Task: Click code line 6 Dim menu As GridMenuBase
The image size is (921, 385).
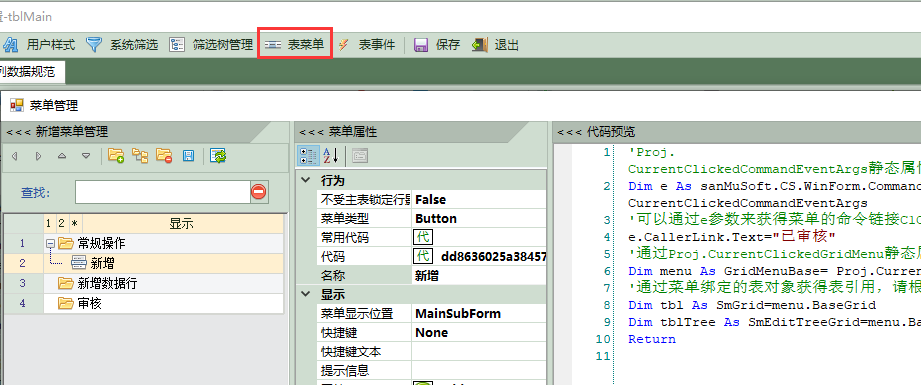Action: click(774, 271)
